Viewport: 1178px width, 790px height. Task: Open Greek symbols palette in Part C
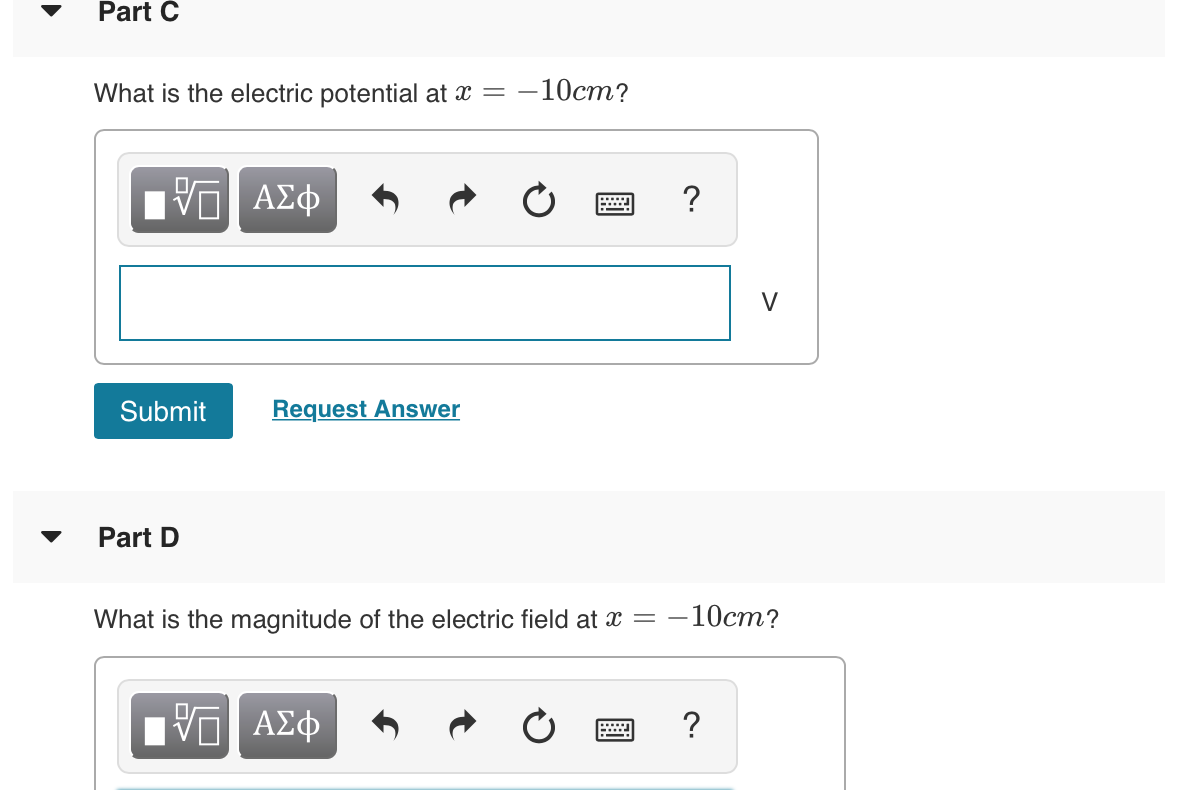click(287, 200)
